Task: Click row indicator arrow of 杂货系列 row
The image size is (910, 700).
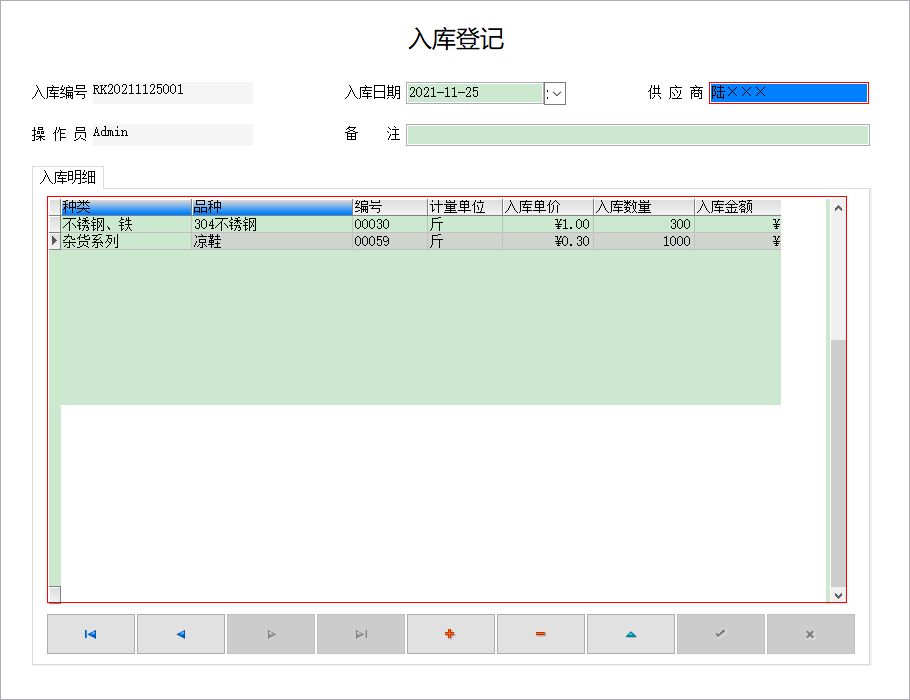Action: pyautogui.click(x=55, y=241)
